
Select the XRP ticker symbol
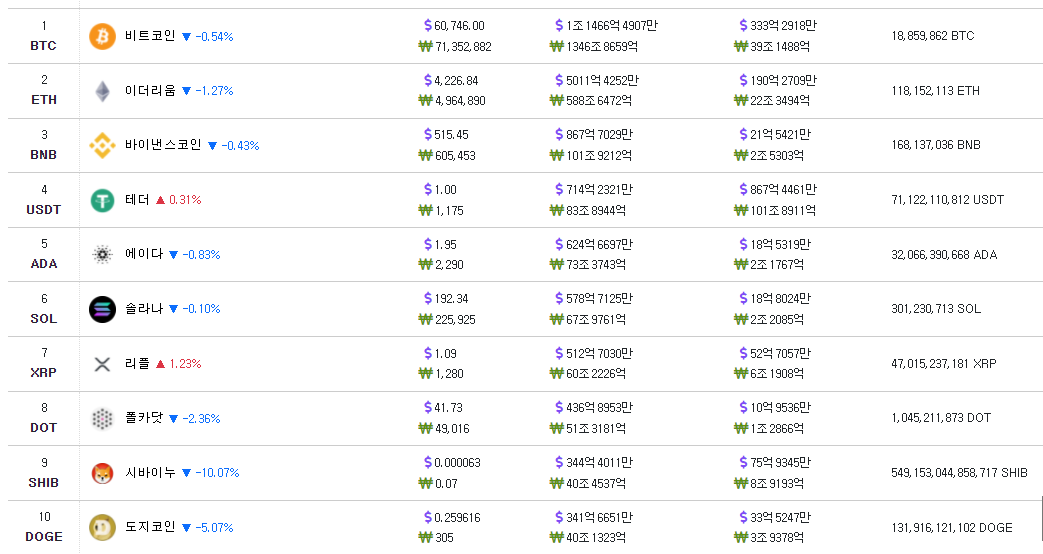tap(43, 373)
